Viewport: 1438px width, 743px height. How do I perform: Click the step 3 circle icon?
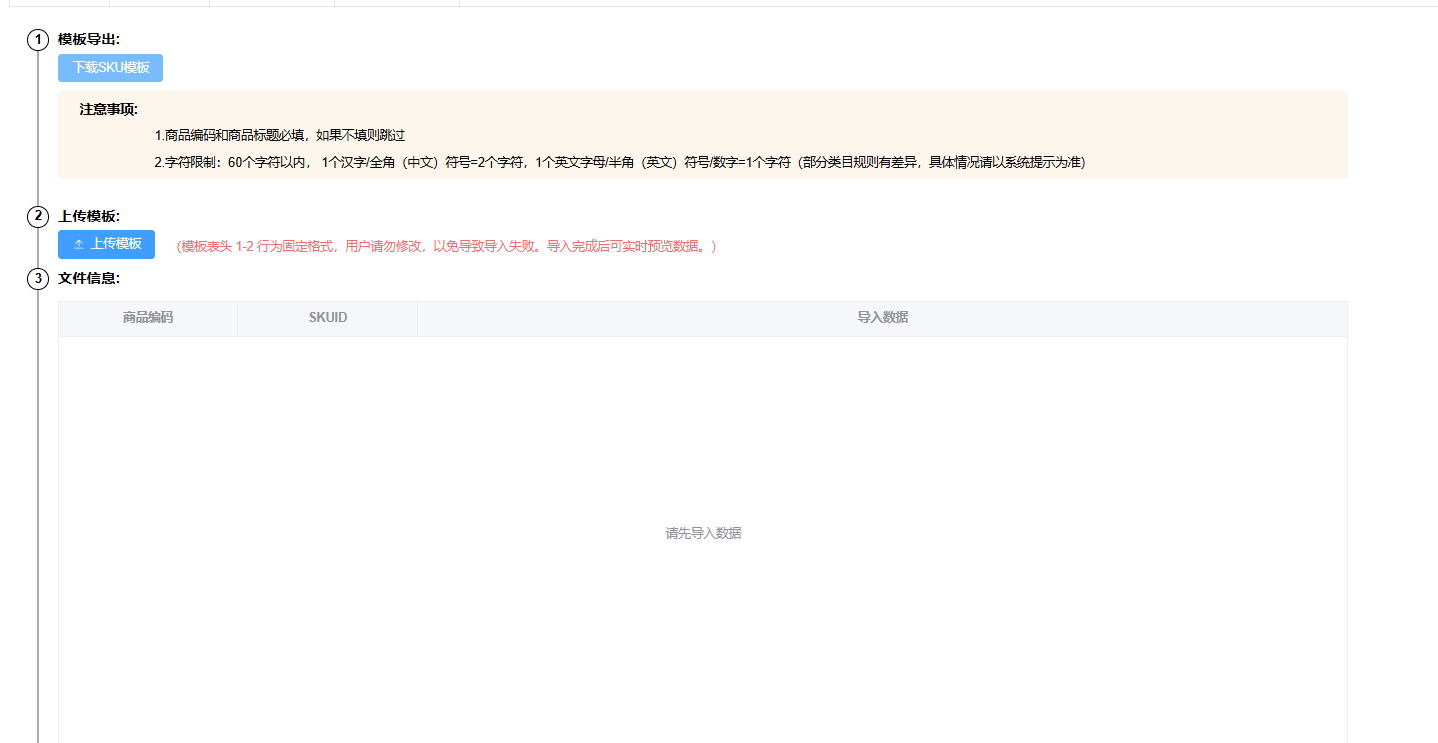pos(38,279)
